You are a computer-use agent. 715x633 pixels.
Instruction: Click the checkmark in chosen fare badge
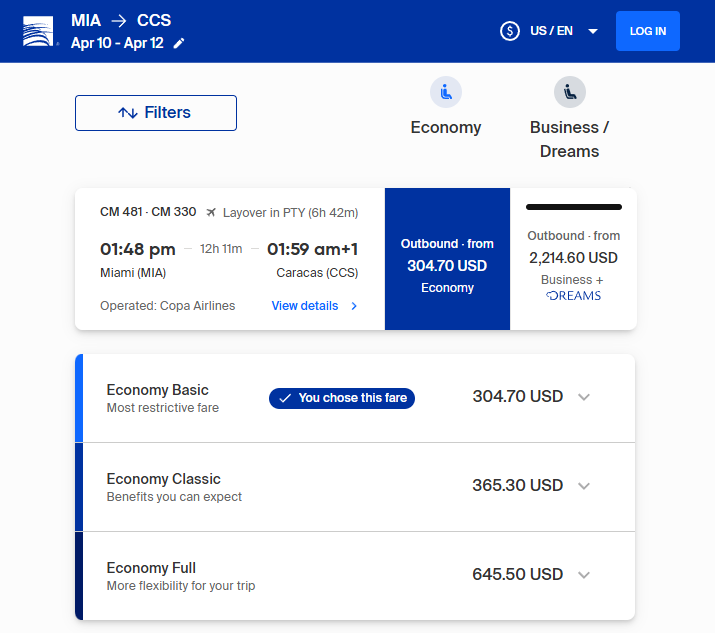285,398
